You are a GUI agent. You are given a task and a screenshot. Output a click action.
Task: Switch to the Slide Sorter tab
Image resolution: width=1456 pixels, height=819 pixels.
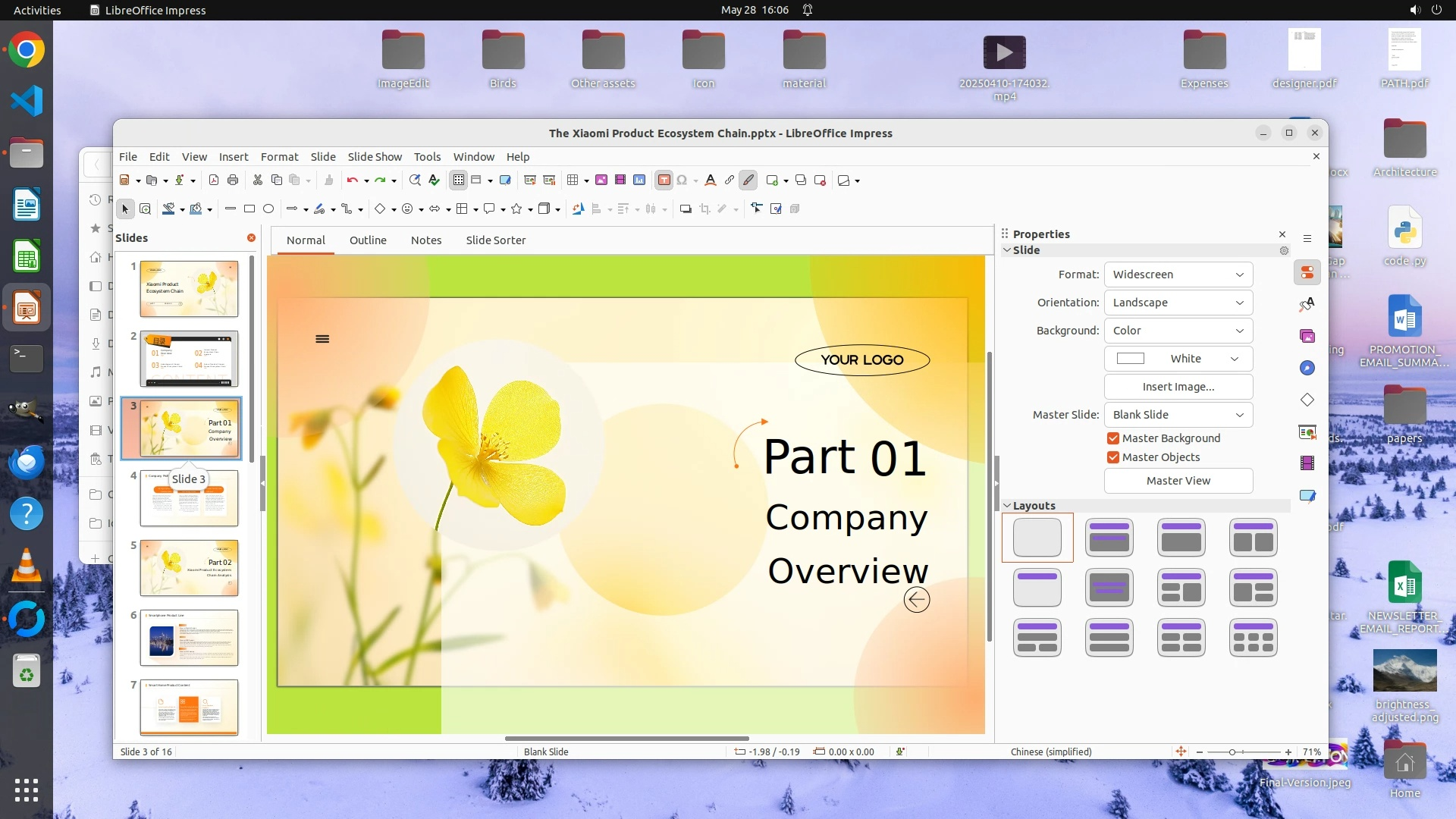pyautogui.click(x=495, y=240)
